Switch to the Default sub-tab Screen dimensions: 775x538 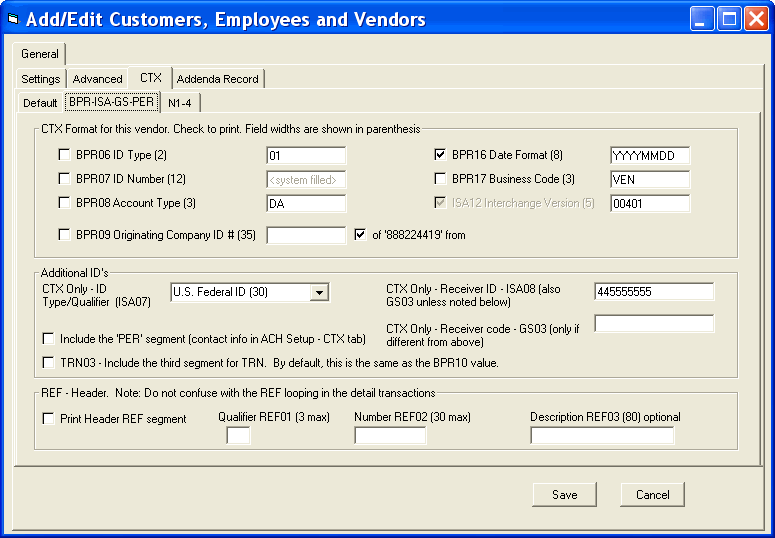pos(40,103)
